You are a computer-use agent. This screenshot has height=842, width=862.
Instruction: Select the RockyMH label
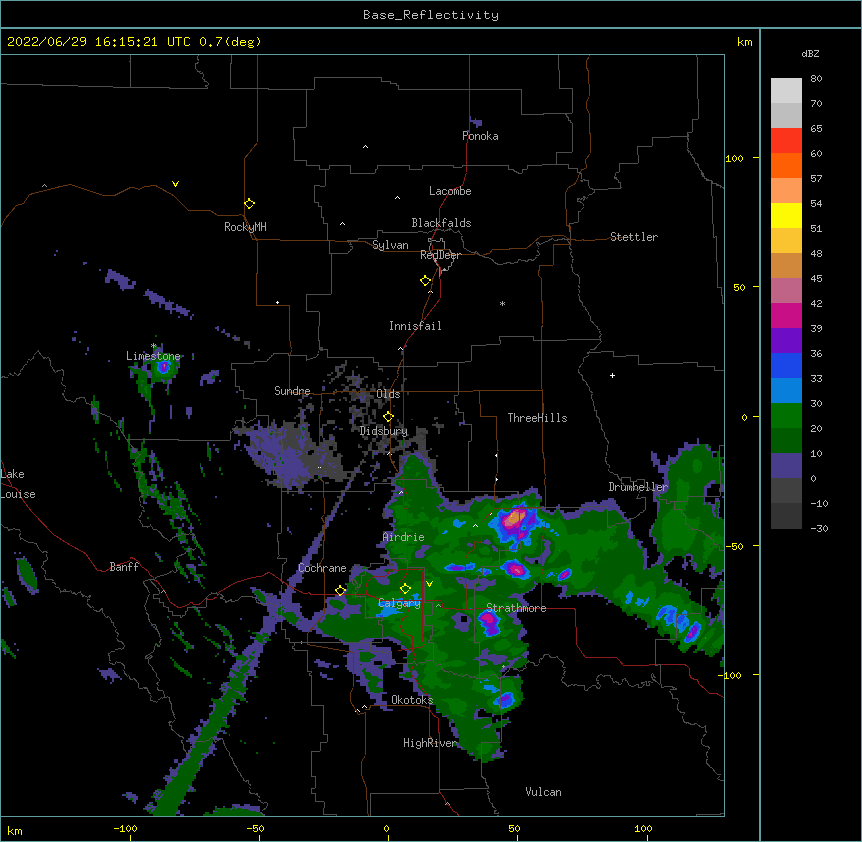pyautogui.click(x=245, y=227)
